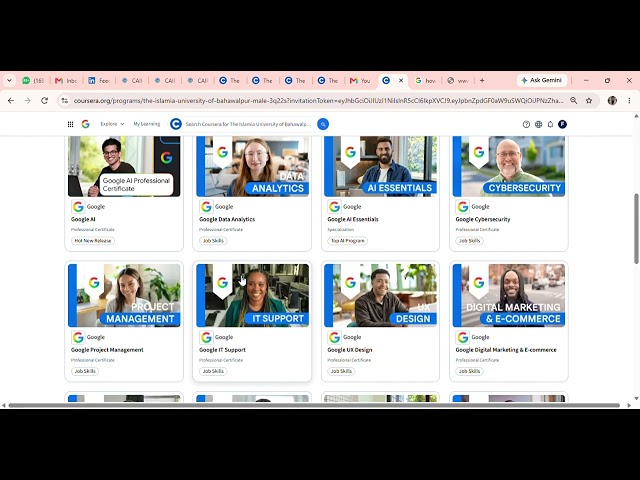640x480 pixels.
Task: Go back with browser back arrow
Action: click(11, 100)
